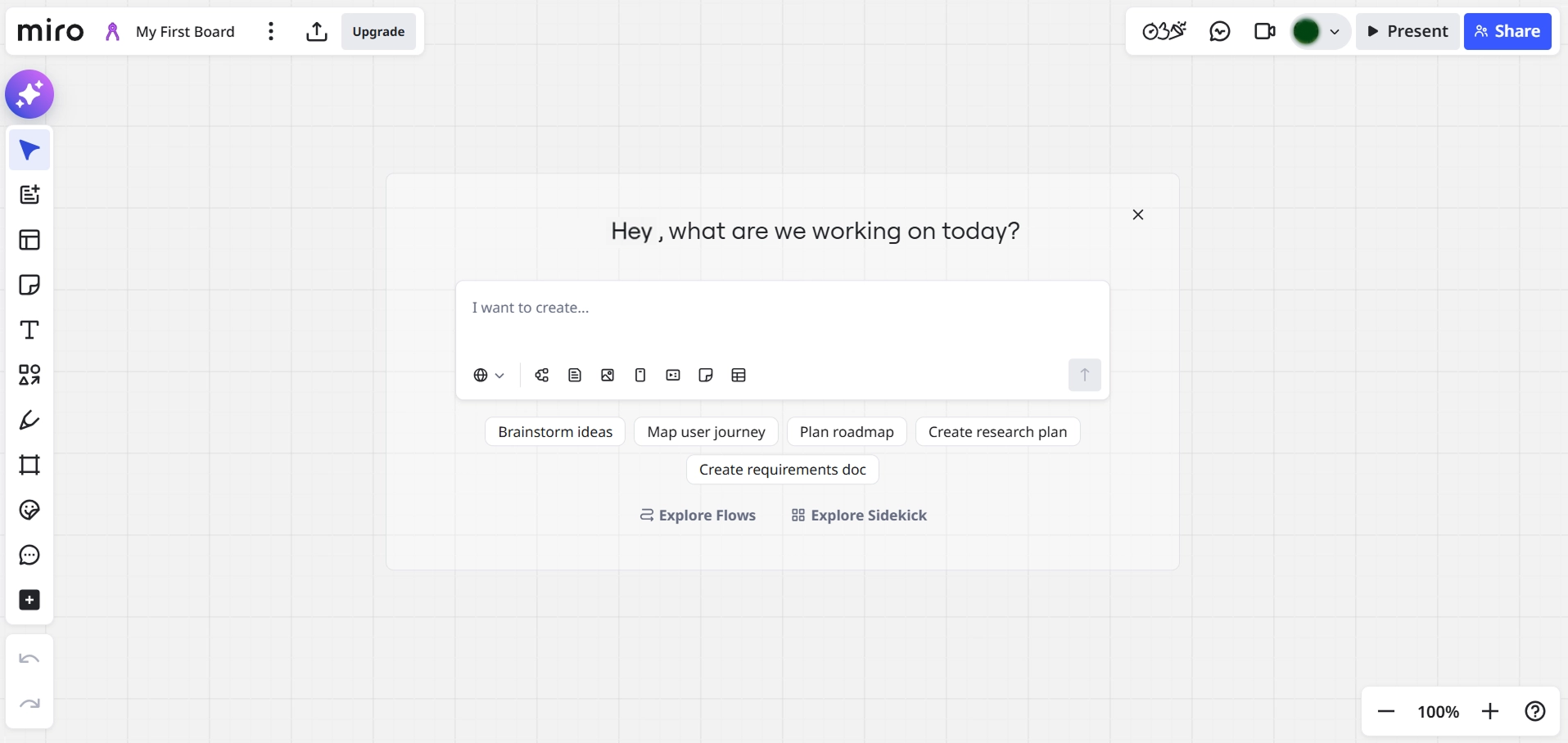1568x743 pixels.
Task: Click the Brainstorm ideas suggestion
Action: click(555, 432)
